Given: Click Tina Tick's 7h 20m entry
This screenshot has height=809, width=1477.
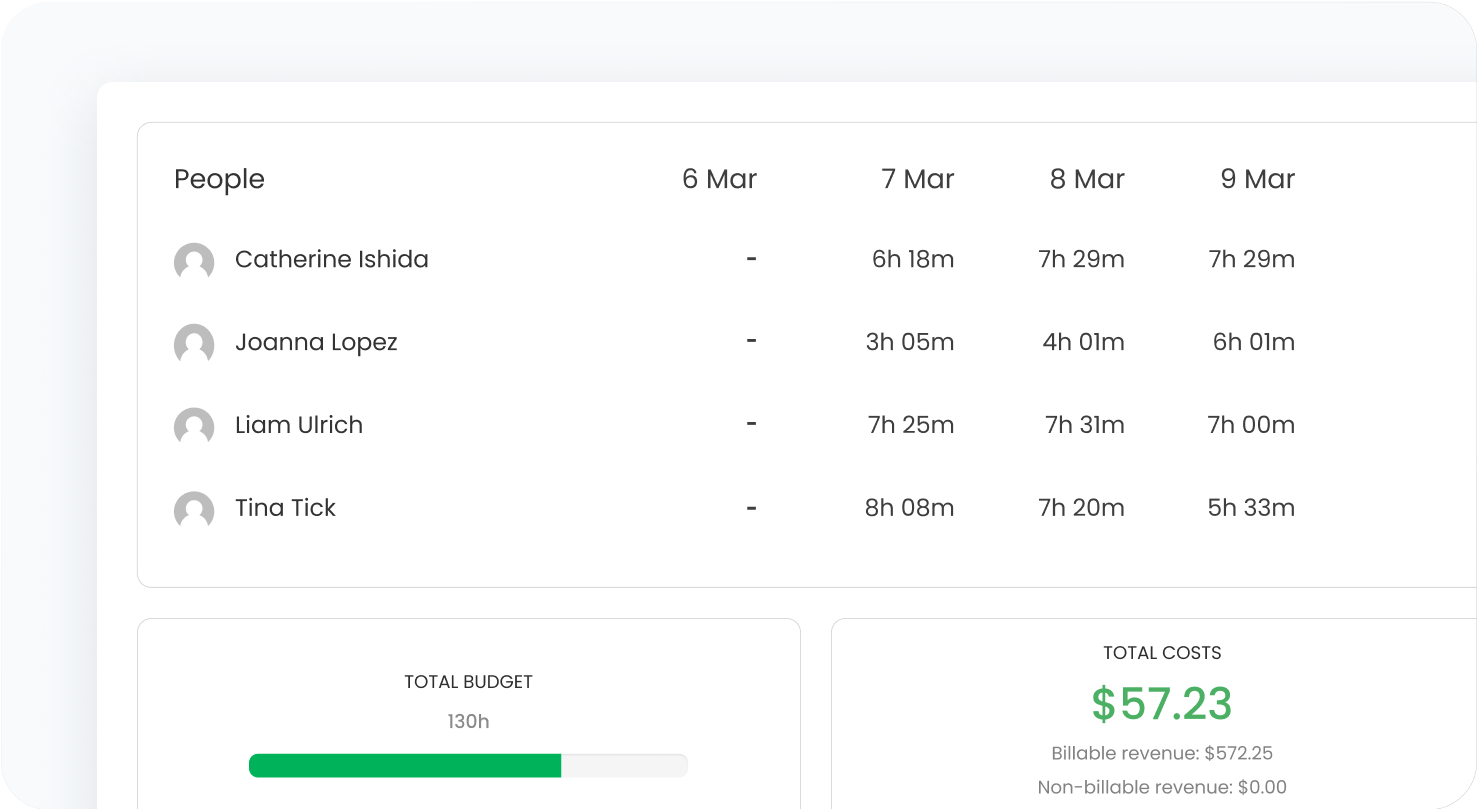Looking at the screenshot, I should 1082,508.
